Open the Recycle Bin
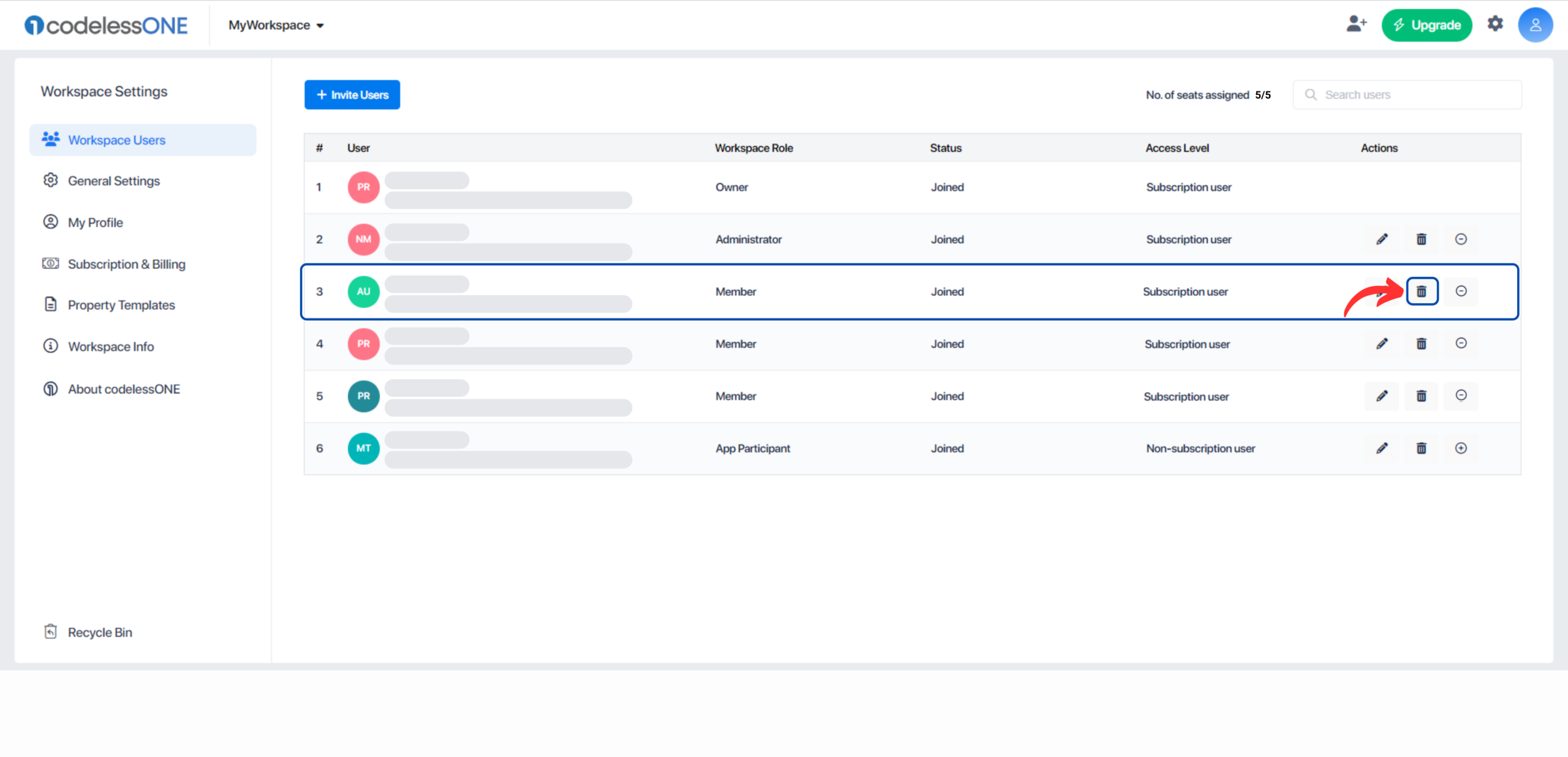 tap(100, 632)
